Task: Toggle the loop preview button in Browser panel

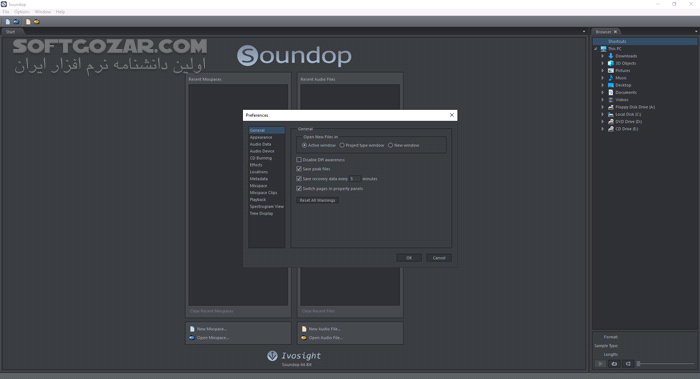Action: [614, 364]
